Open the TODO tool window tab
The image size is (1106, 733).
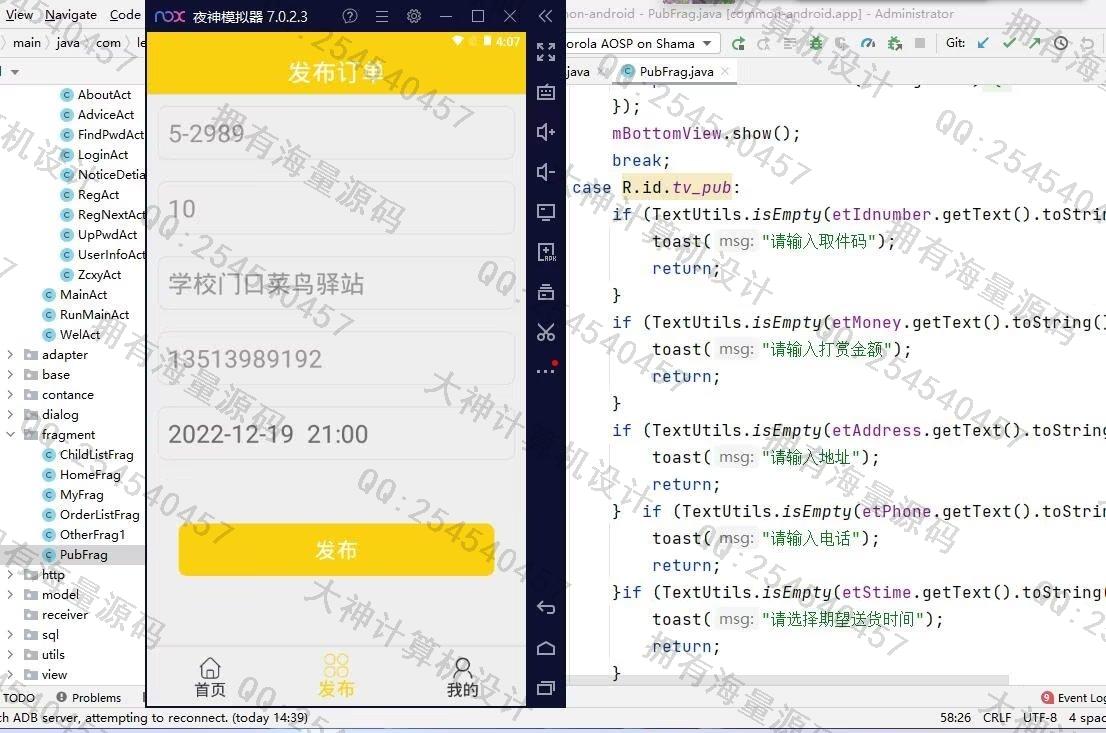point(18,698)
